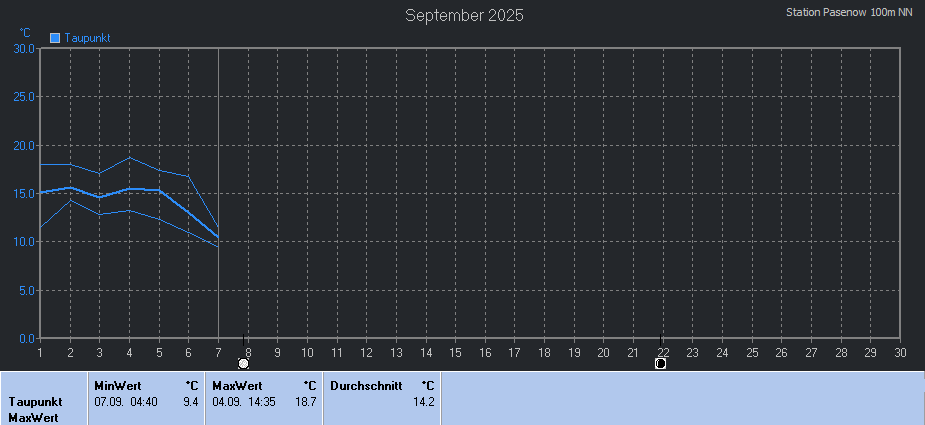
Task: Click the day 10 label on the x-axis
Action: coord(307,352)
